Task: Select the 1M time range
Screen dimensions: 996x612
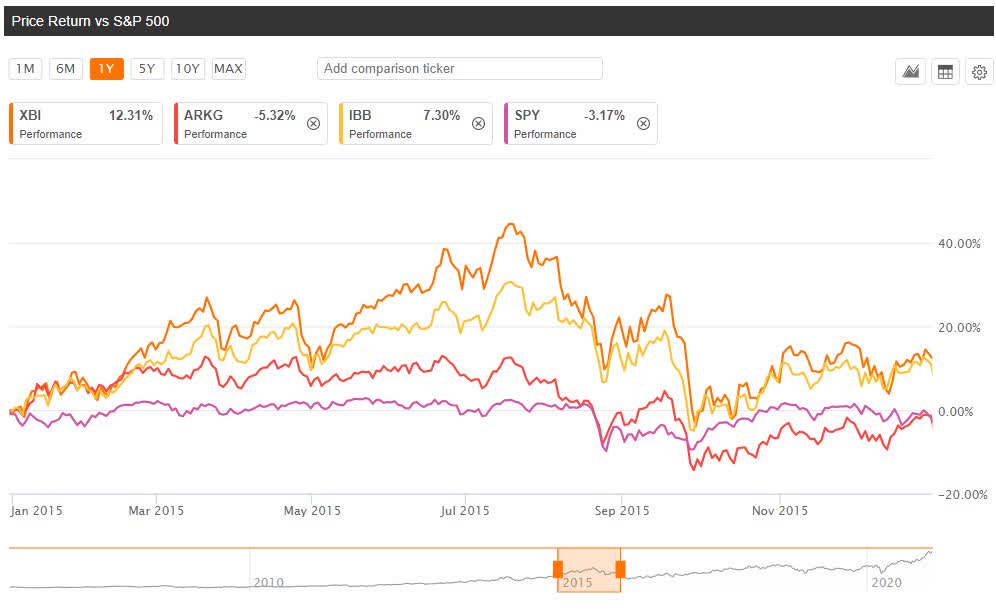Action: tap(25, 69)
